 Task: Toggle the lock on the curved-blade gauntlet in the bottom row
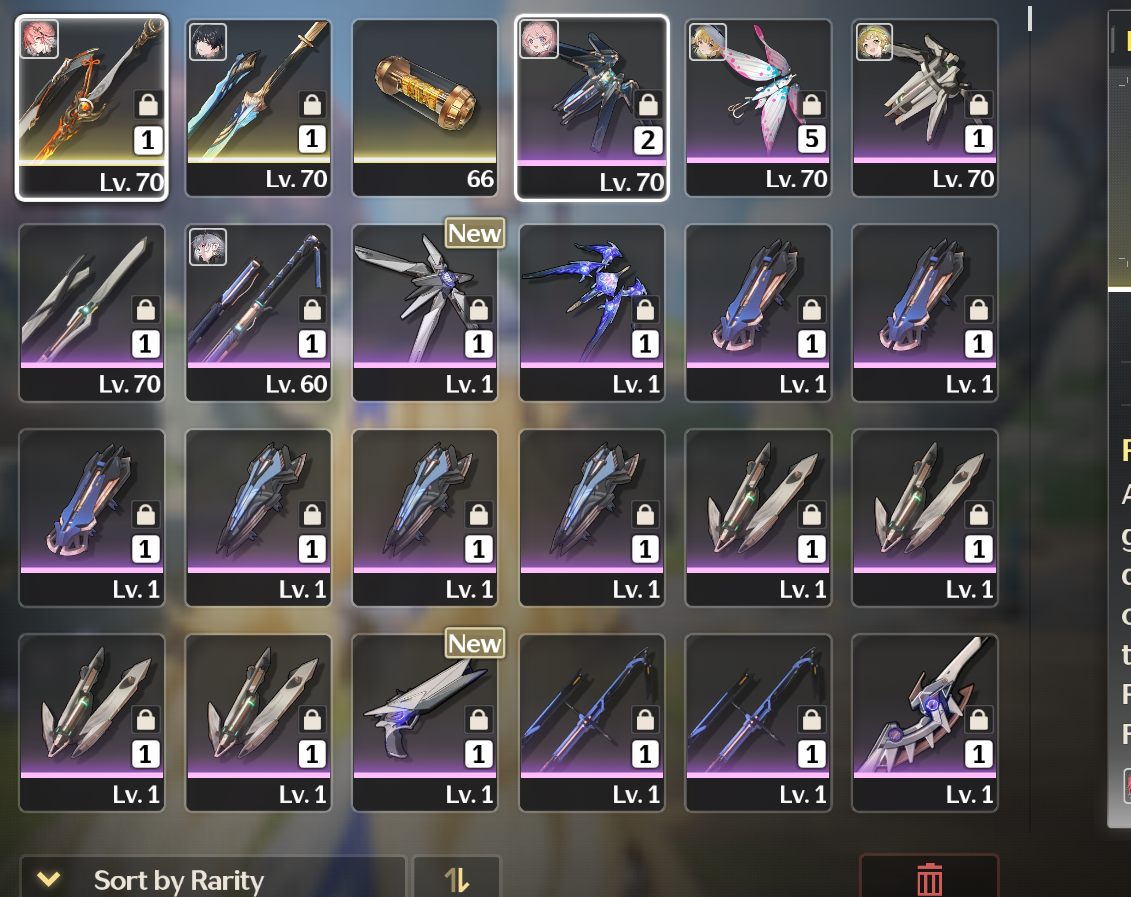tap(979, 720)
